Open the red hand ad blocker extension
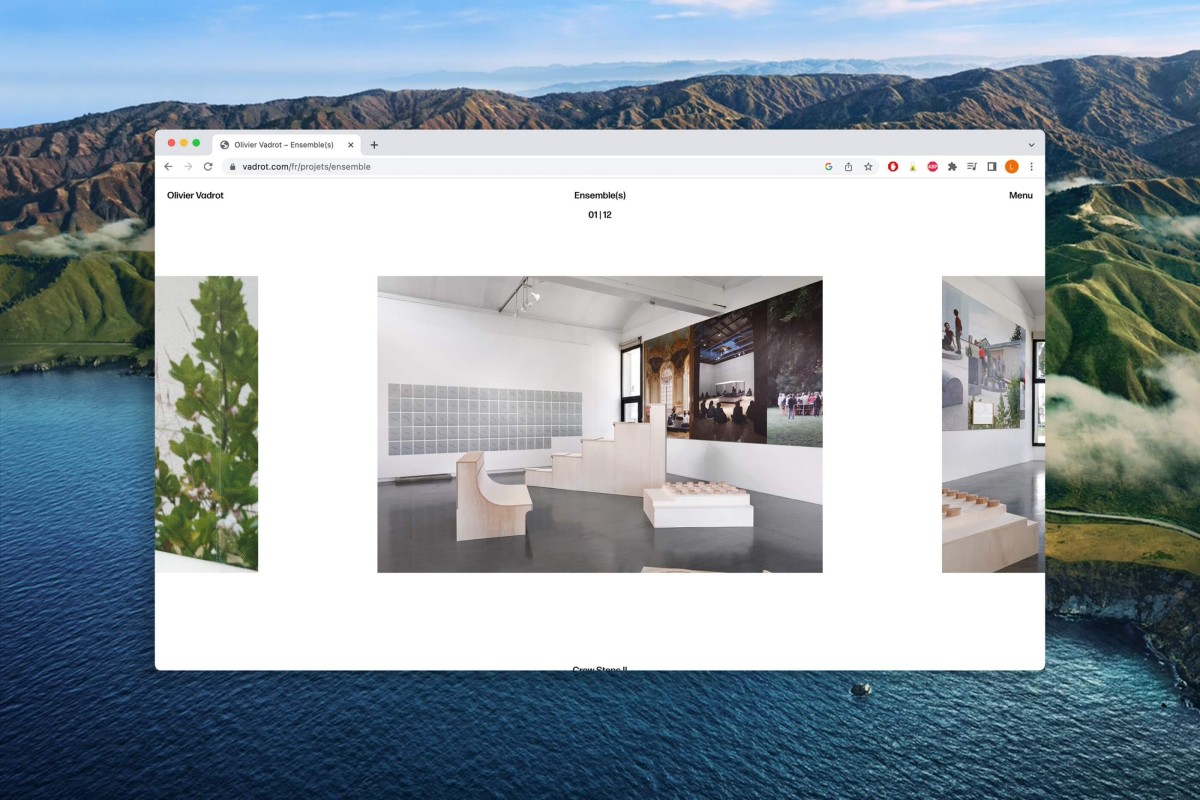 [893, 167]
